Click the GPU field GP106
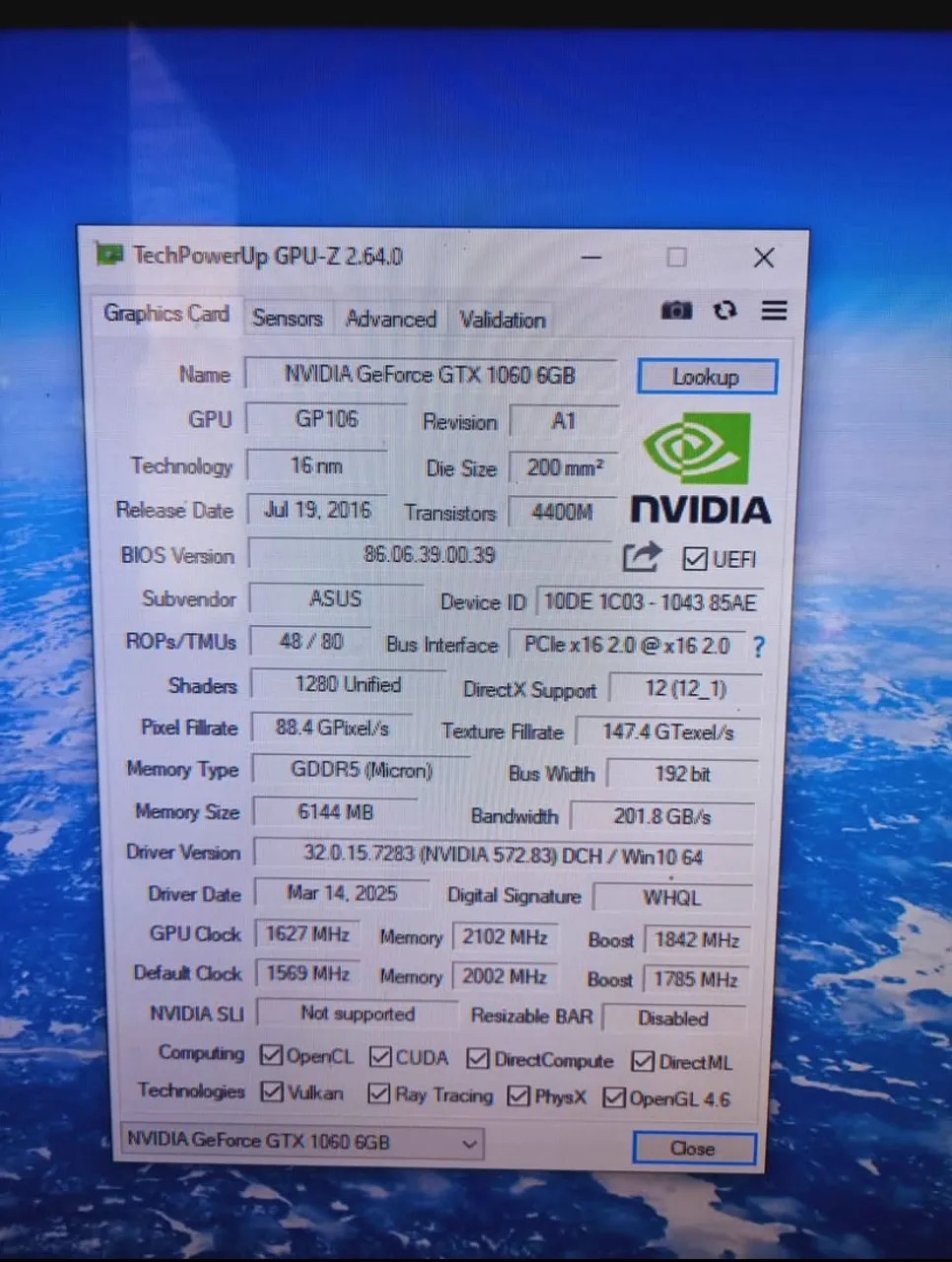952x1262 pixels. click(326, 419)
